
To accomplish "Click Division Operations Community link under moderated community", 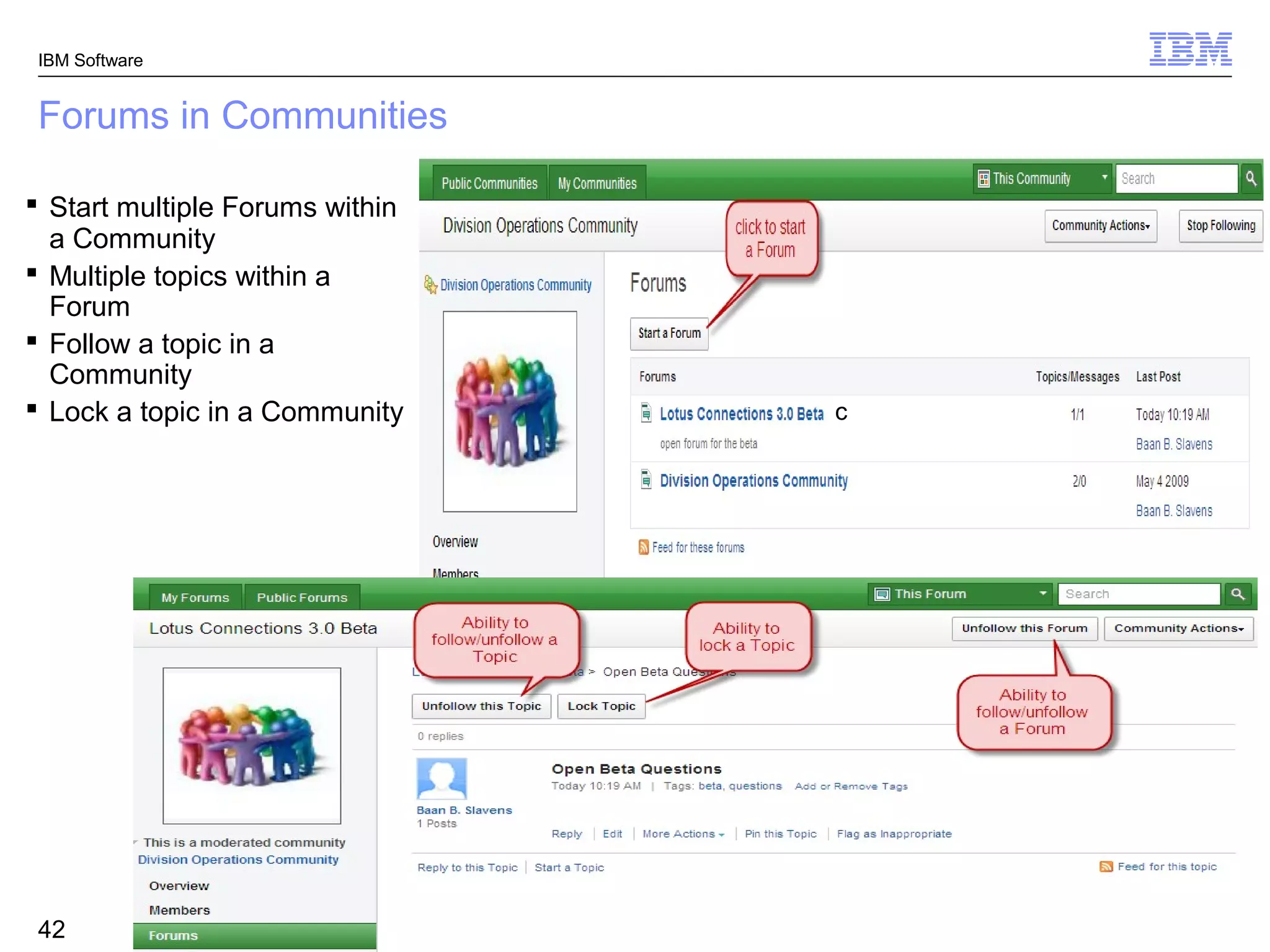I will click(238, 860).
